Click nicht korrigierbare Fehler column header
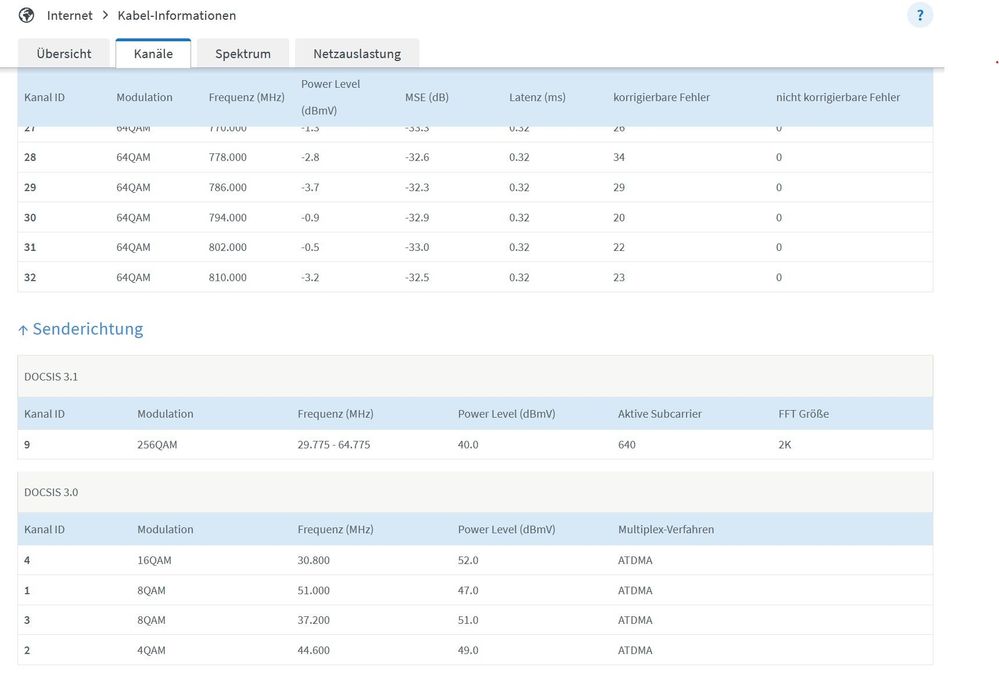The height and width of the screenshot is (675, 999). click(x=838, y=97)
